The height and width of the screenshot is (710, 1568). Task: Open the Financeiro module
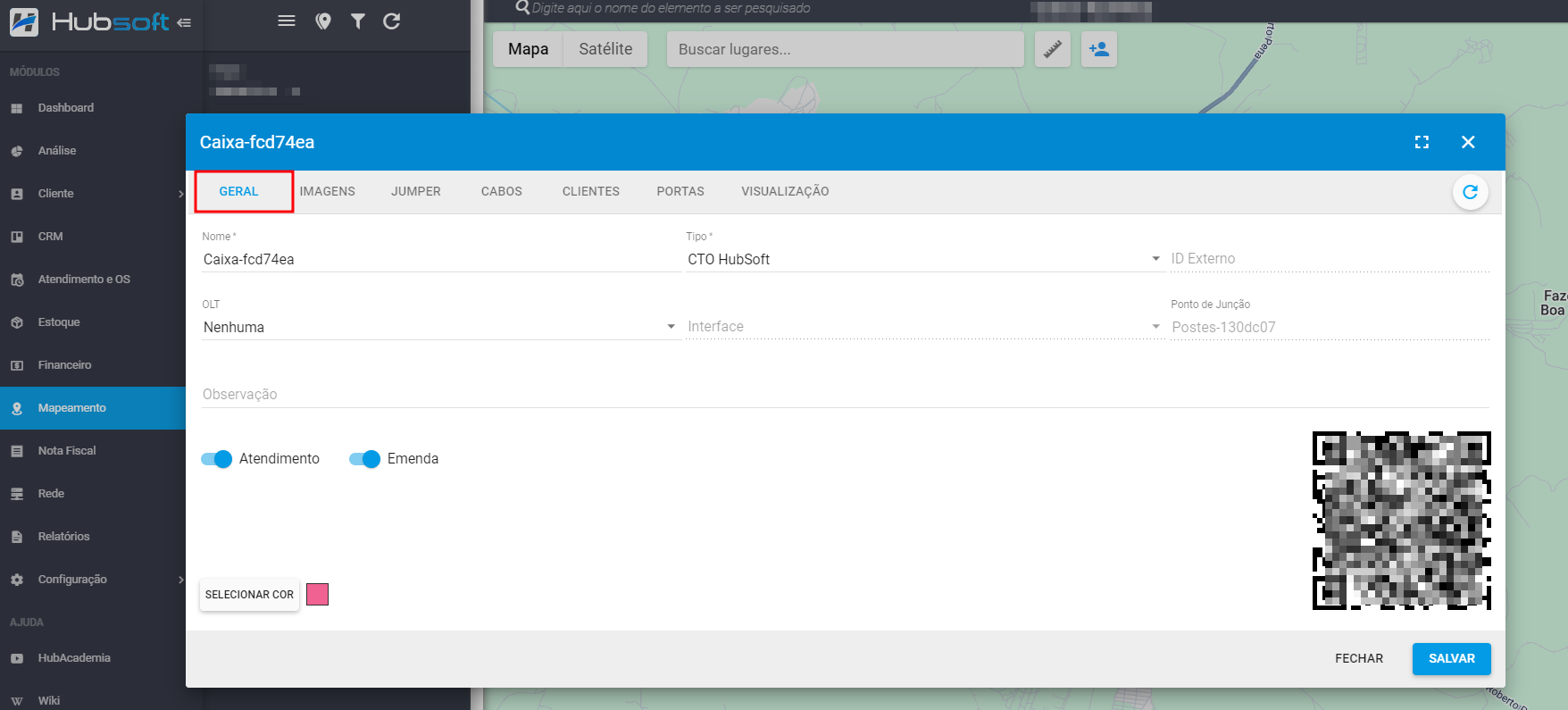pyautogui.click(x=93, y=365)
